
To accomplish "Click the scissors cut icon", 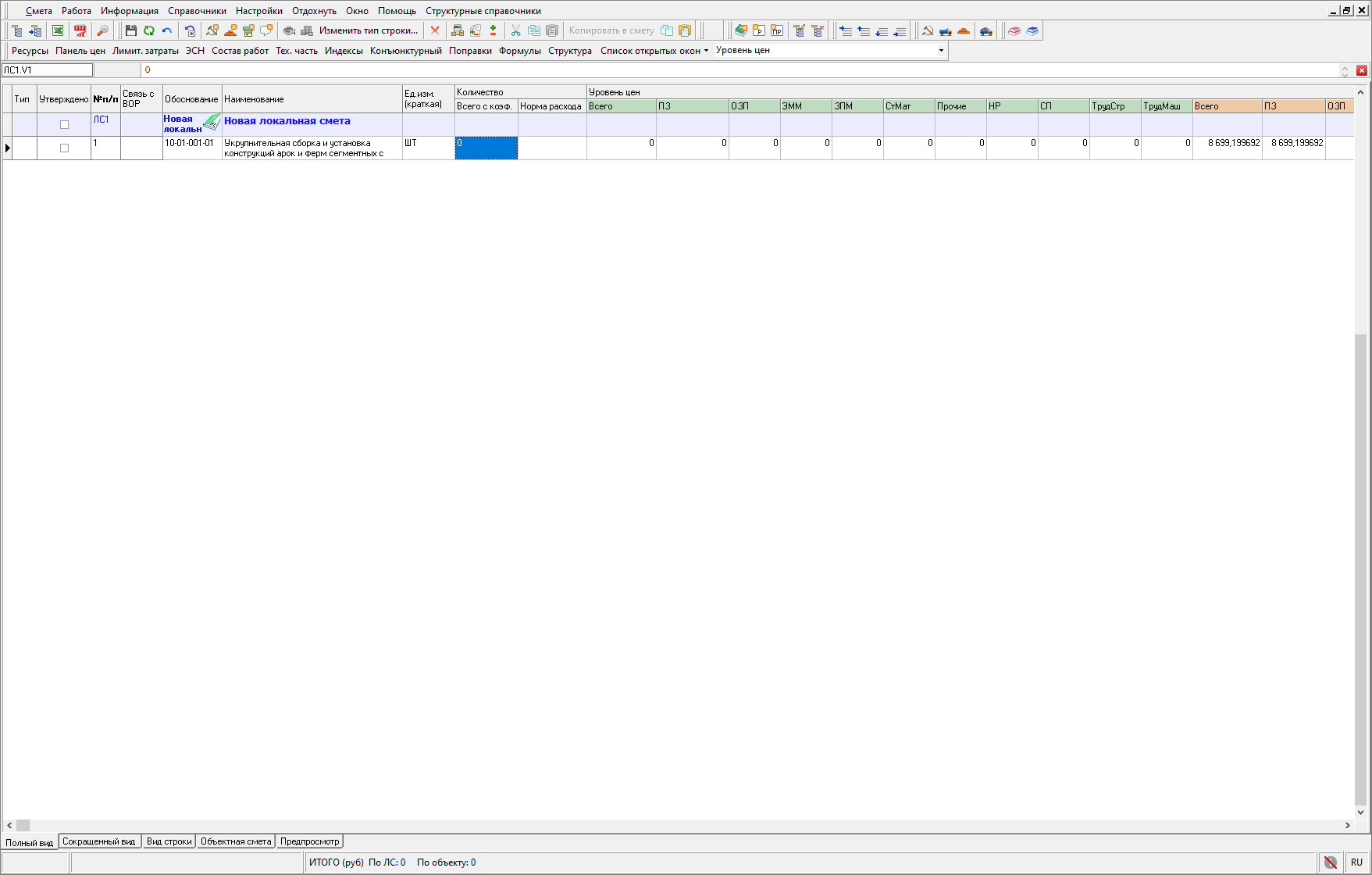I will (x=515, y=30).
